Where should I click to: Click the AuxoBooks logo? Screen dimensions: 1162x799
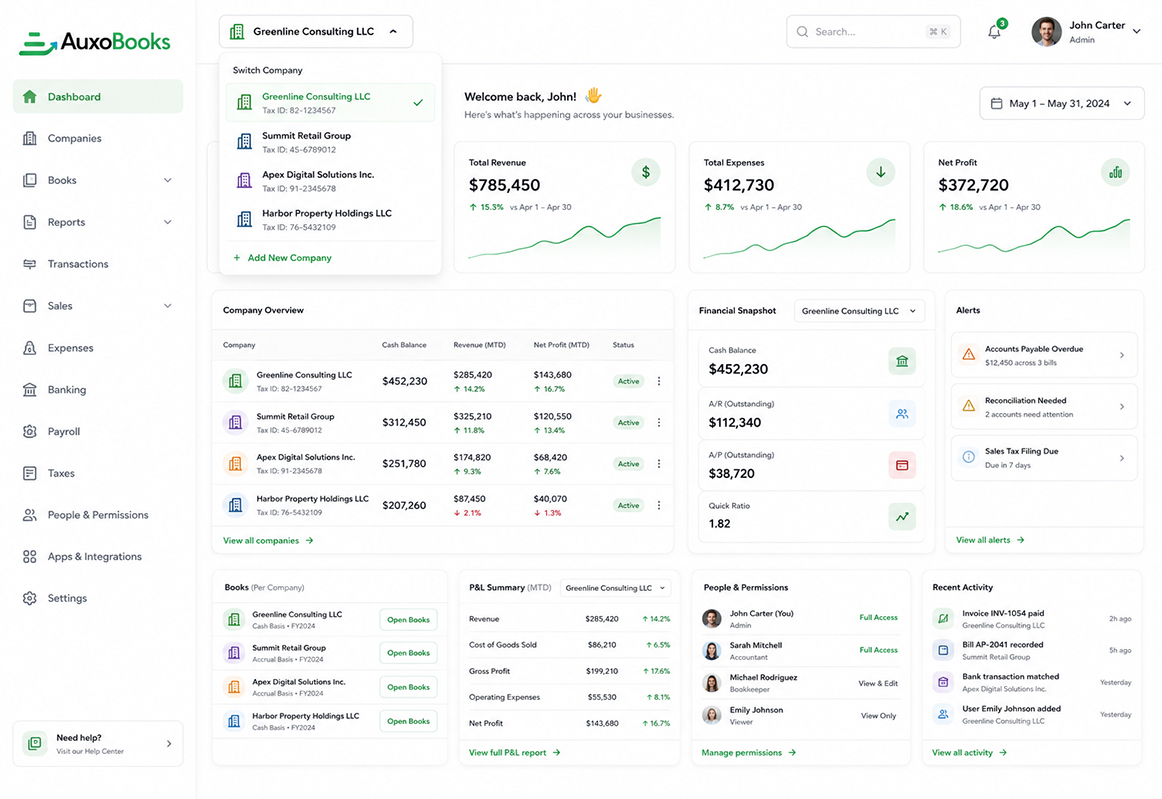[x=95, y=42]
